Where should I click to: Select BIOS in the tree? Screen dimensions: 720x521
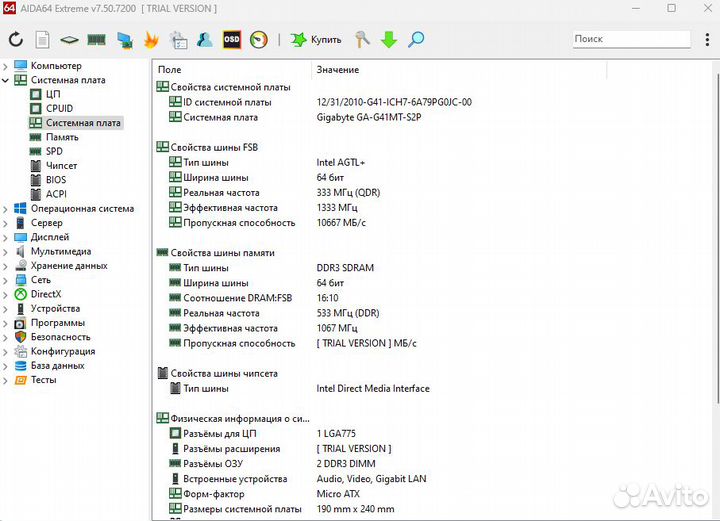(x=56, y=179)
